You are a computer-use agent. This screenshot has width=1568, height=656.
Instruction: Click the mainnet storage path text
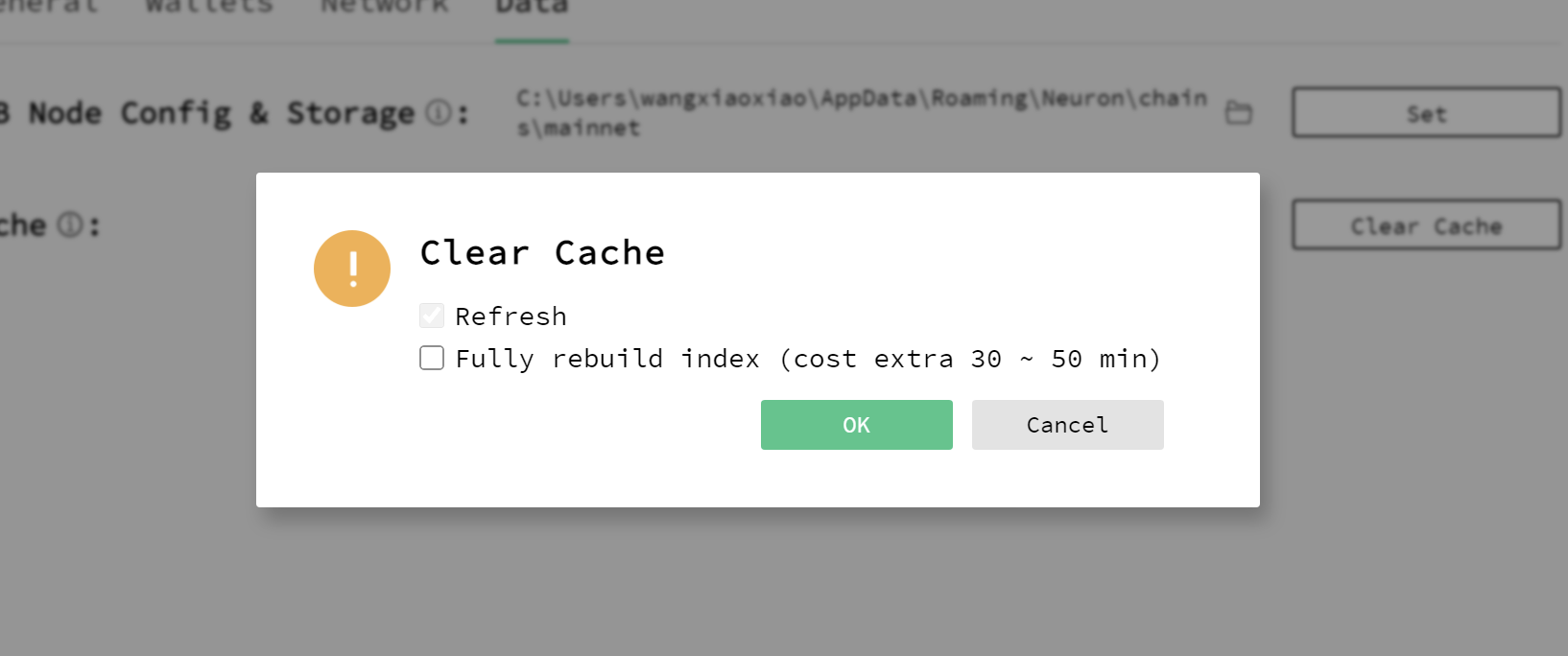point(861,112)
